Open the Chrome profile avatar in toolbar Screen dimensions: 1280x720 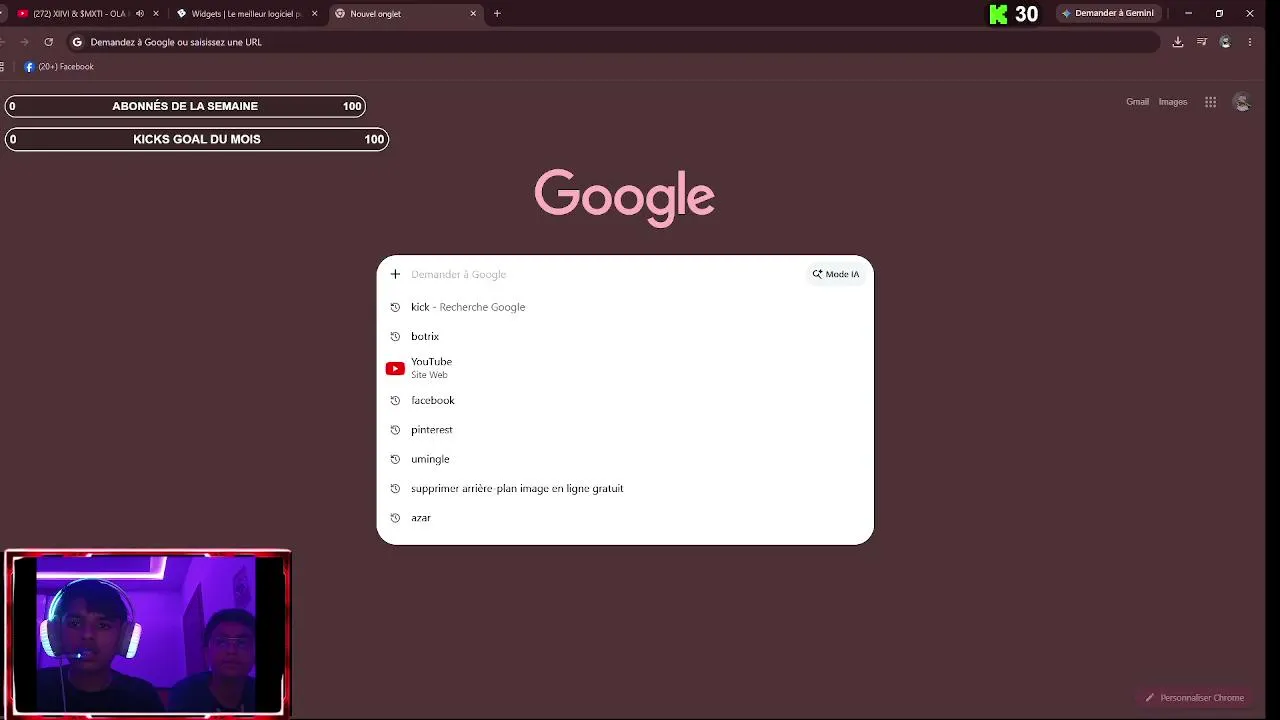pos(1225,42)
